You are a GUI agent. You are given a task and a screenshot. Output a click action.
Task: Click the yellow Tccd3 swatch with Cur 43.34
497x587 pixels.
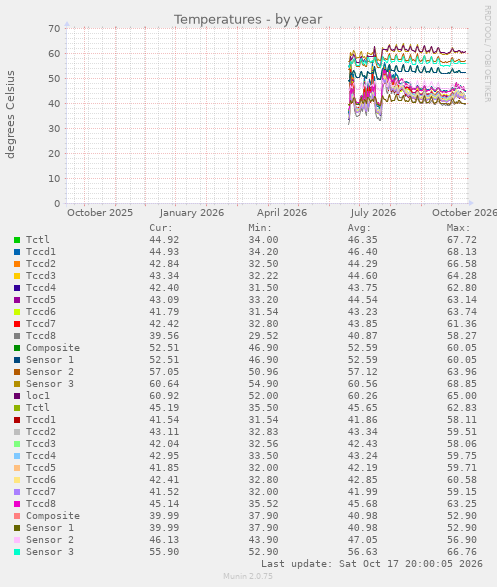pyautogui.click(x=17, y=276)
